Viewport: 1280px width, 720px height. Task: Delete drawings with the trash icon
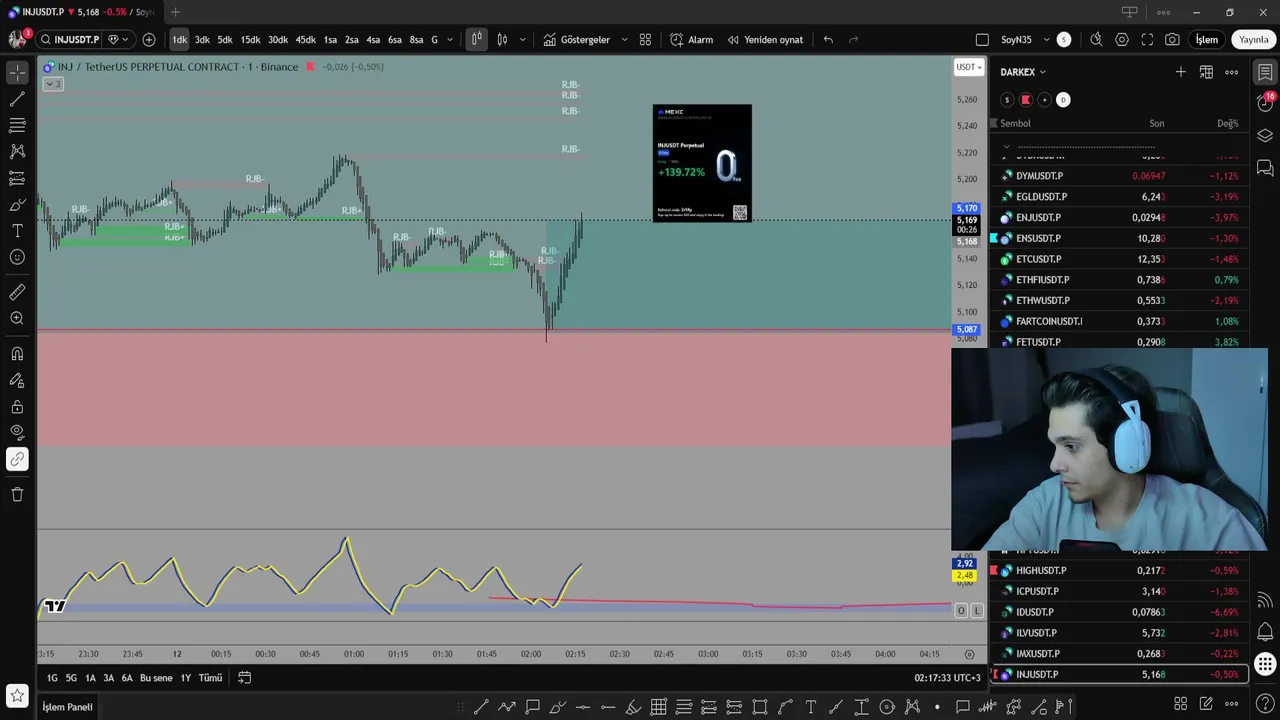[17, 494]
